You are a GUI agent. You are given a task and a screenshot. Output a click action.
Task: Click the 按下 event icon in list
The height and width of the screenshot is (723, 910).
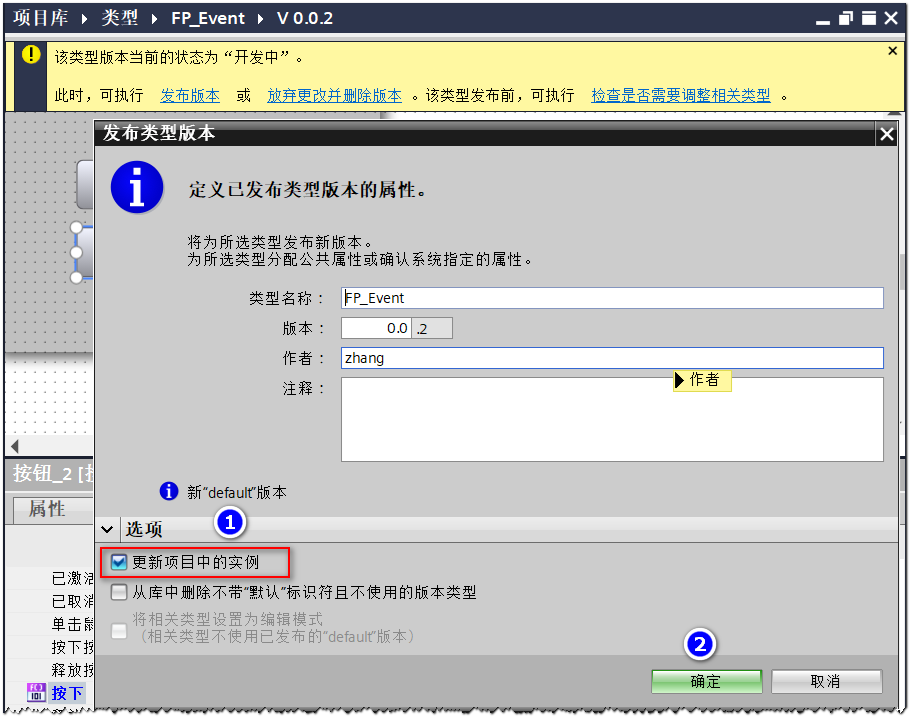coord(35,692)
